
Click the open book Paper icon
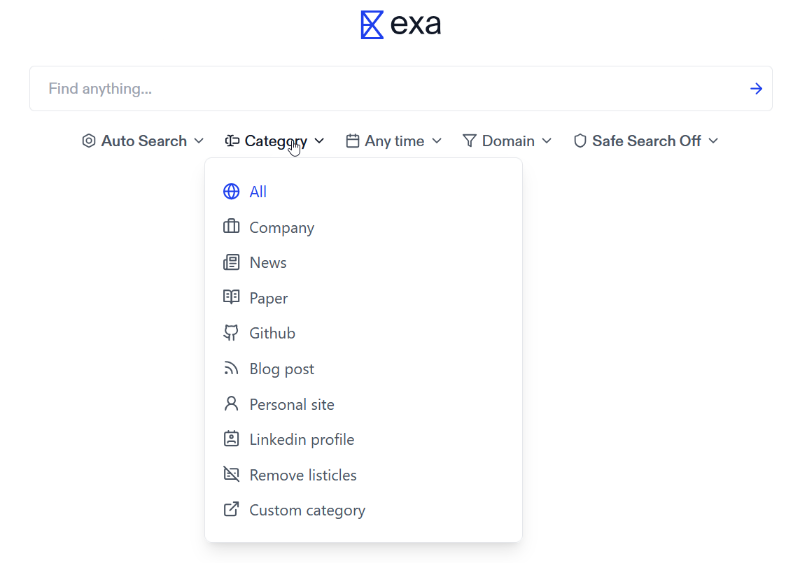point(231,298)
